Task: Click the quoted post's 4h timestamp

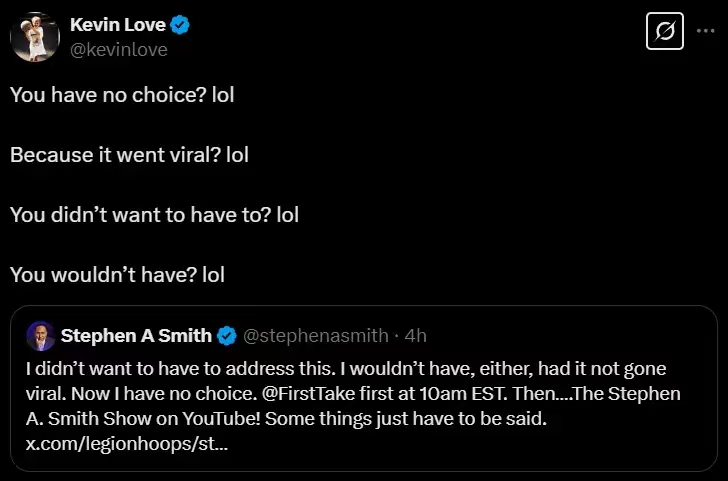Action: click(415, 334)
